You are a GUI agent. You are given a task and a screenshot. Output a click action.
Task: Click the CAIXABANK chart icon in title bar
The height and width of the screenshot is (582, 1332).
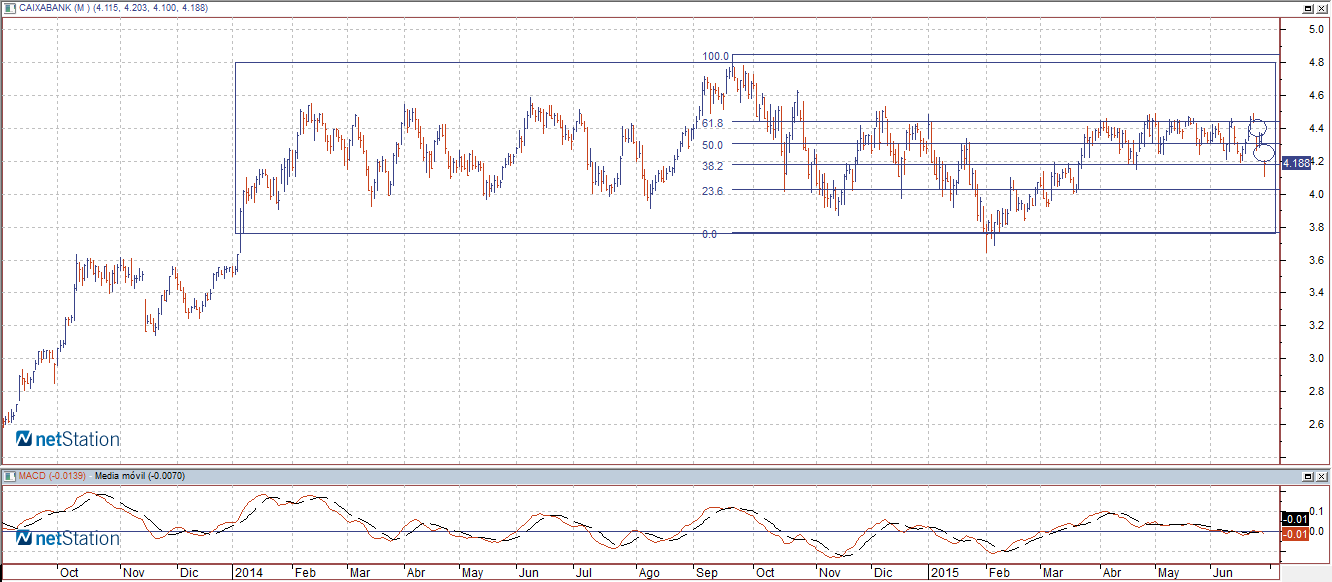10,7
